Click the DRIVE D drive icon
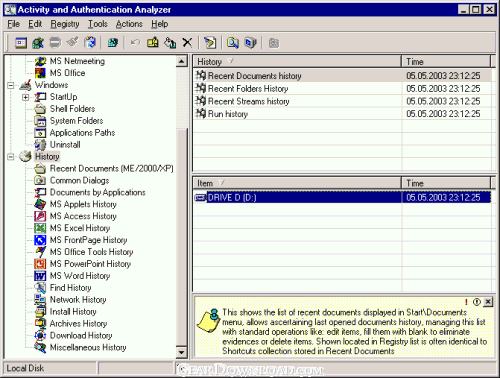This screenshot has width=500, height=378. click(200, 198)
